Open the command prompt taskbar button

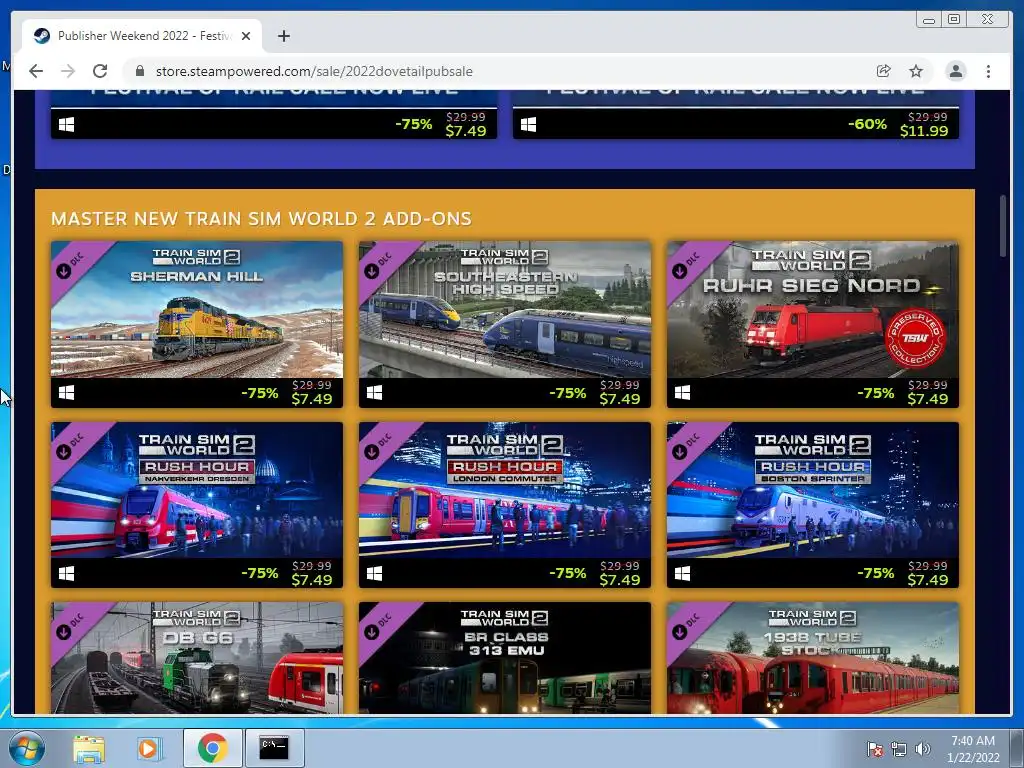(274, 748)
